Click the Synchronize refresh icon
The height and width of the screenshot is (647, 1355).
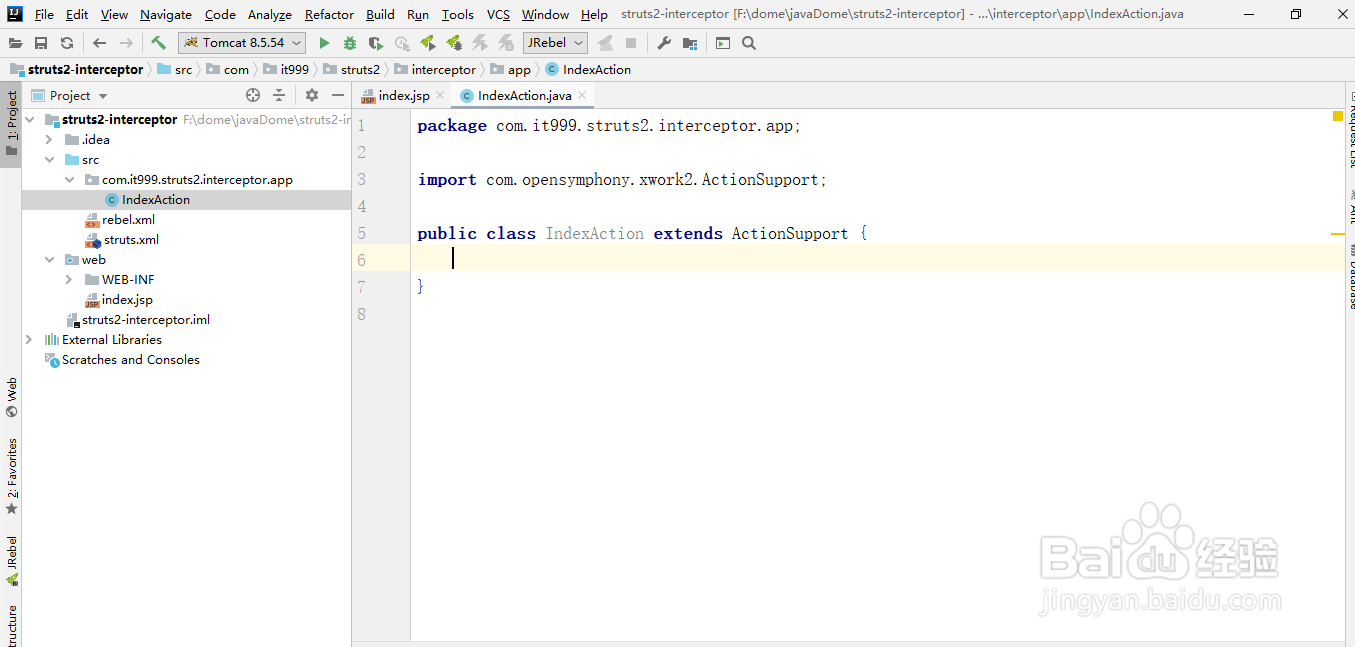click(67, 43)
